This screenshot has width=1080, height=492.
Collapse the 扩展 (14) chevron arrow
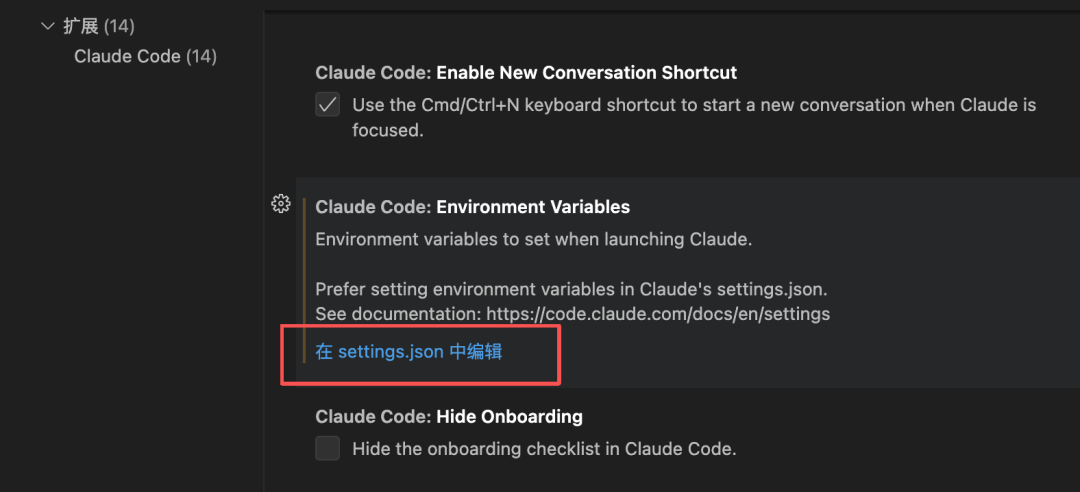tap(48, 26)
